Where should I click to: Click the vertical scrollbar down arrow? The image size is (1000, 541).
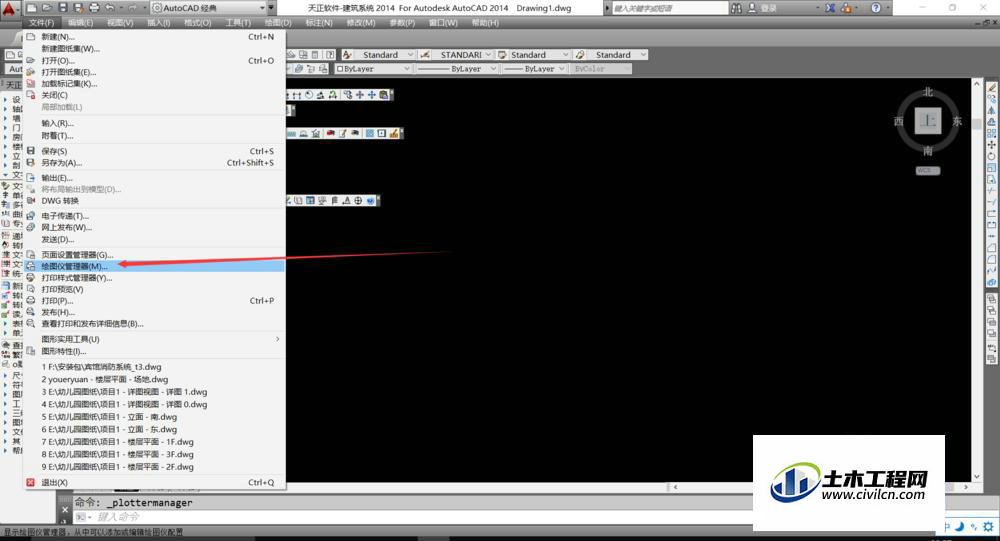click(x=976, y=477)
